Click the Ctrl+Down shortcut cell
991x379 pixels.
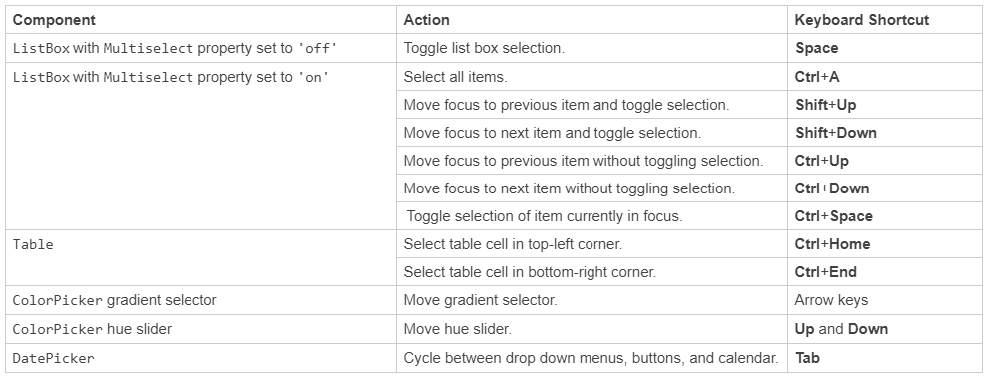click(885, 188)
